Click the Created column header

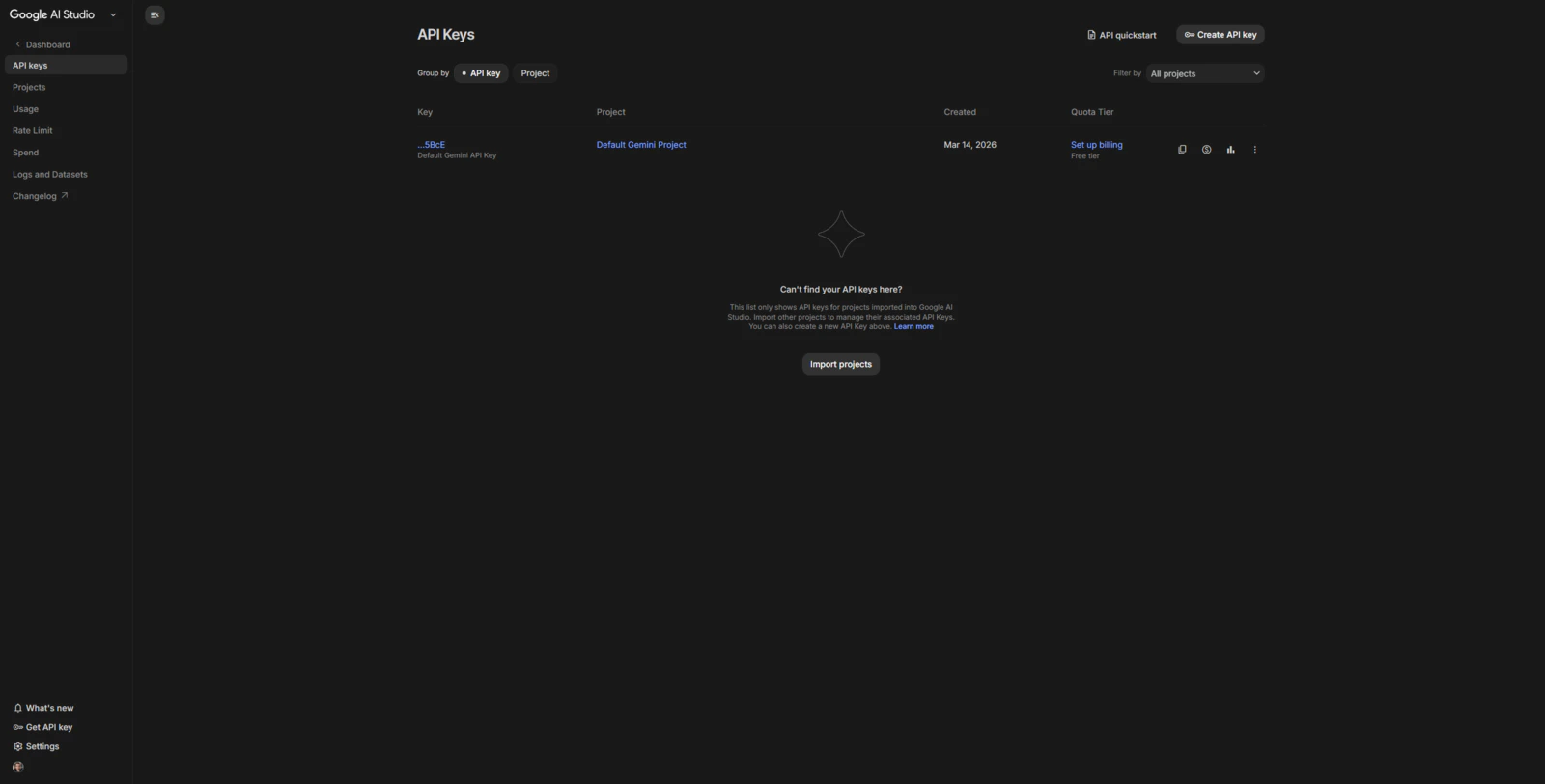960,112
